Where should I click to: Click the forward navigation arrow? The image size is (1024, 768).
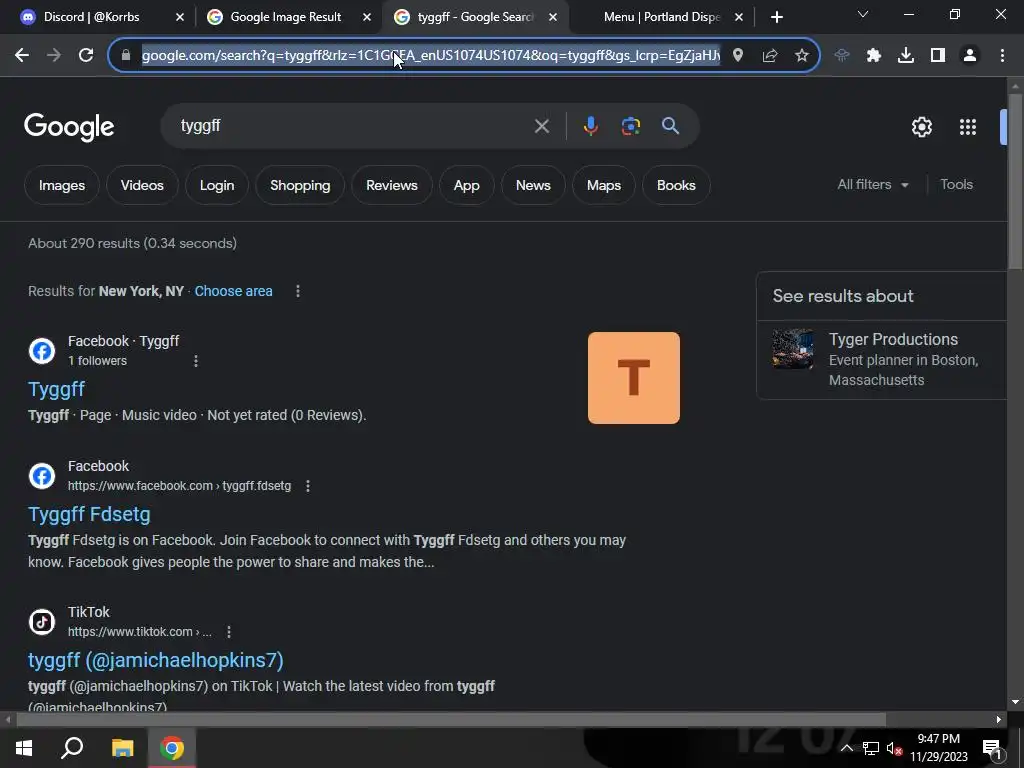[54, 56]
